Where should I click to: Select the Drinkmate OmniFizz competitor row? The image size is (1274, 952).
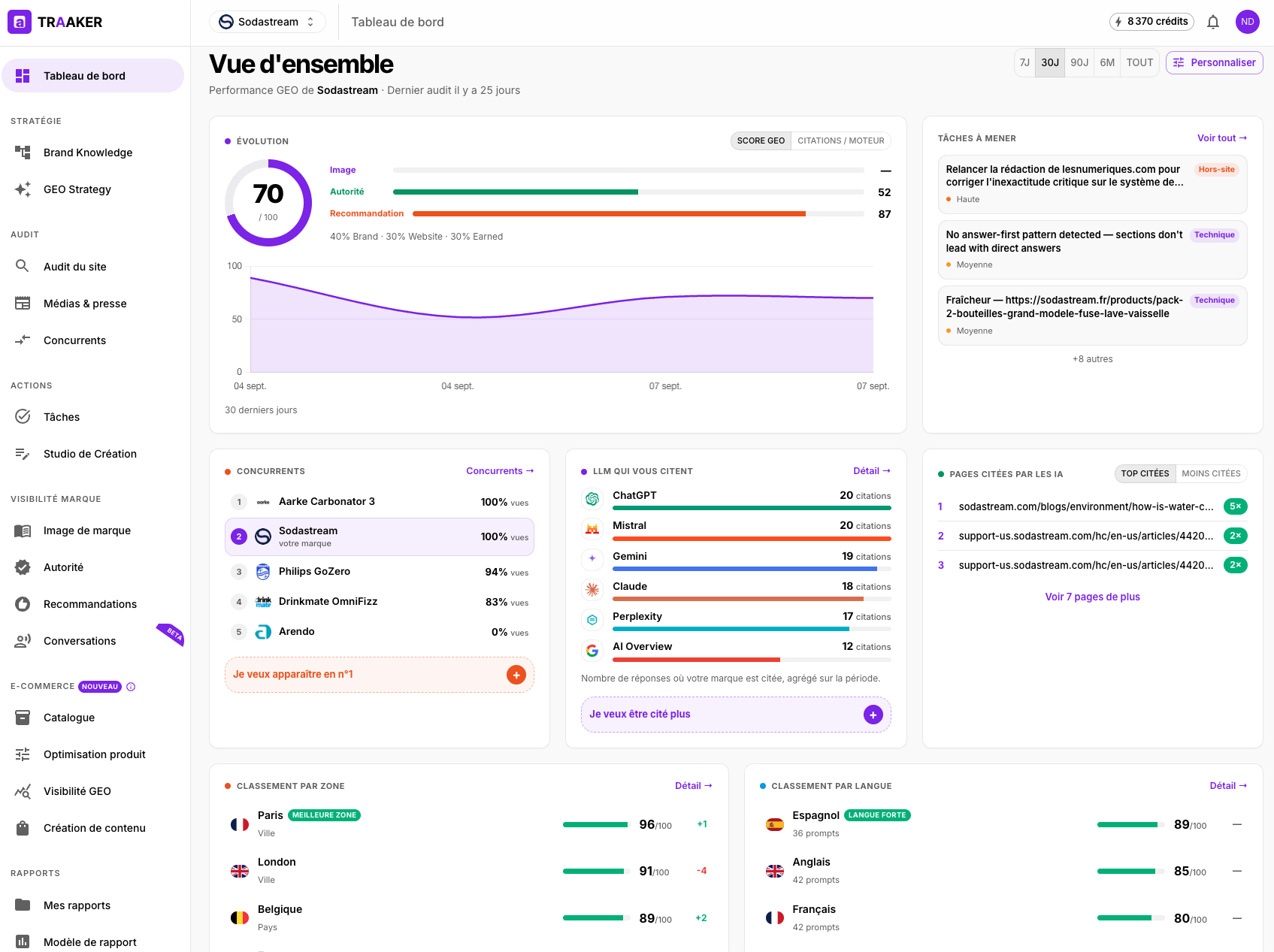(x=380, y=602)
